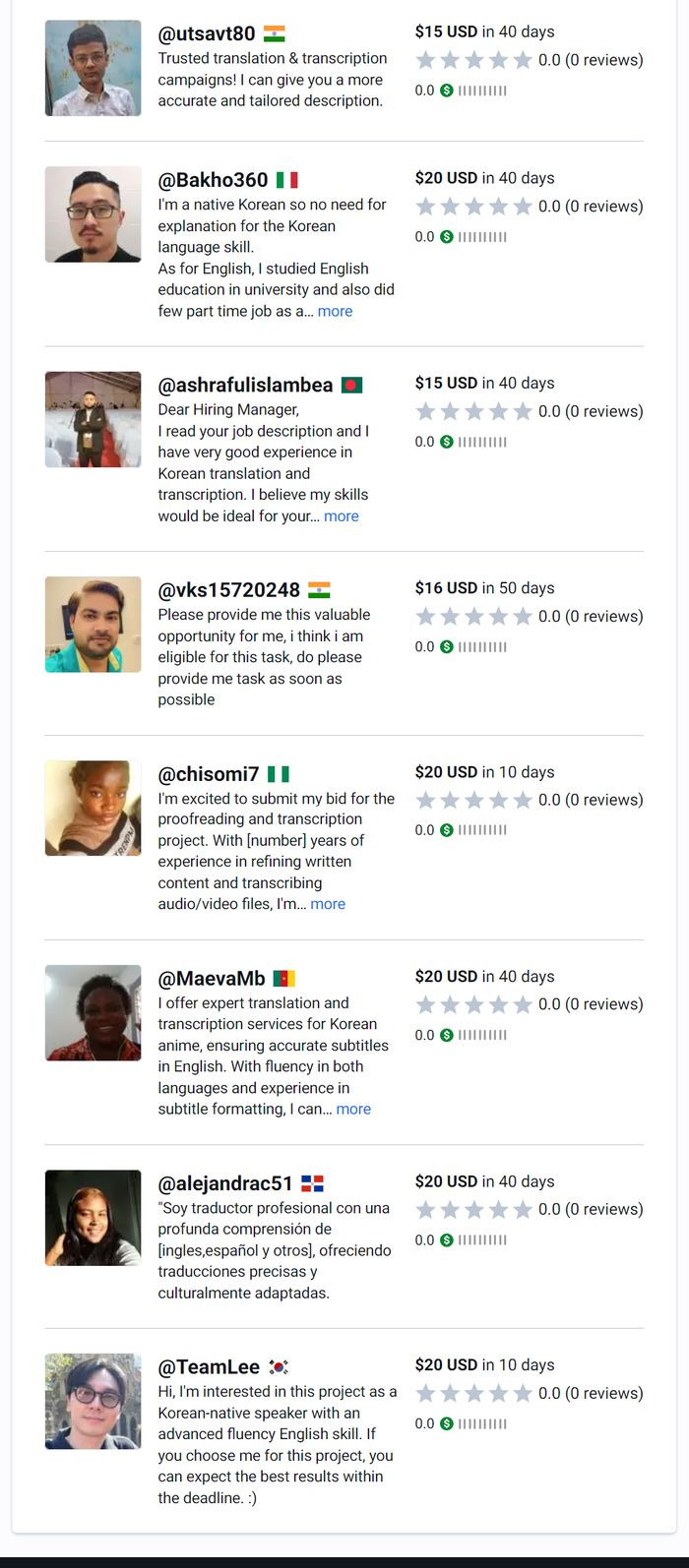This screenshot has width=689, height=1568.
Task: Click Dominican flag beside @alejandrac51
Action: click(x=312, y=1183)
